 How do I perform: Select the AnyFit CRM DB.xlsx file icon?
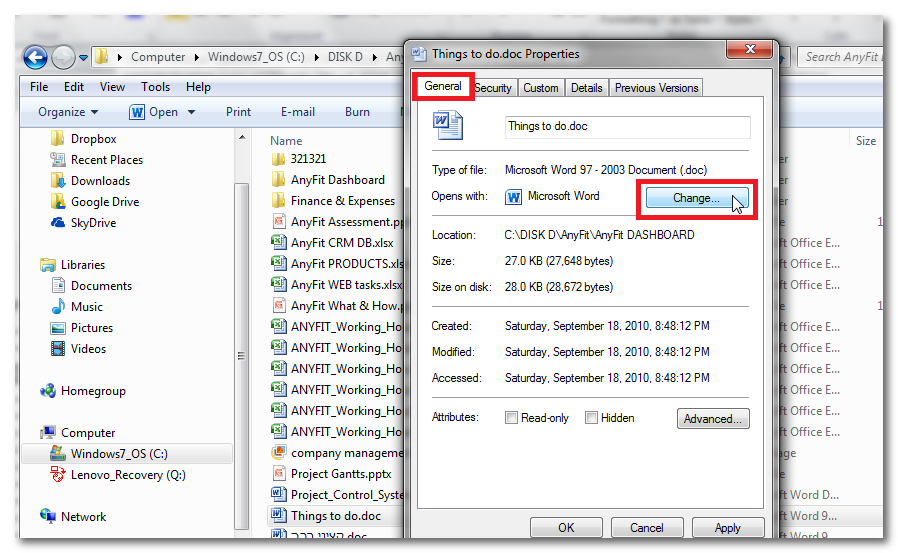279,243
